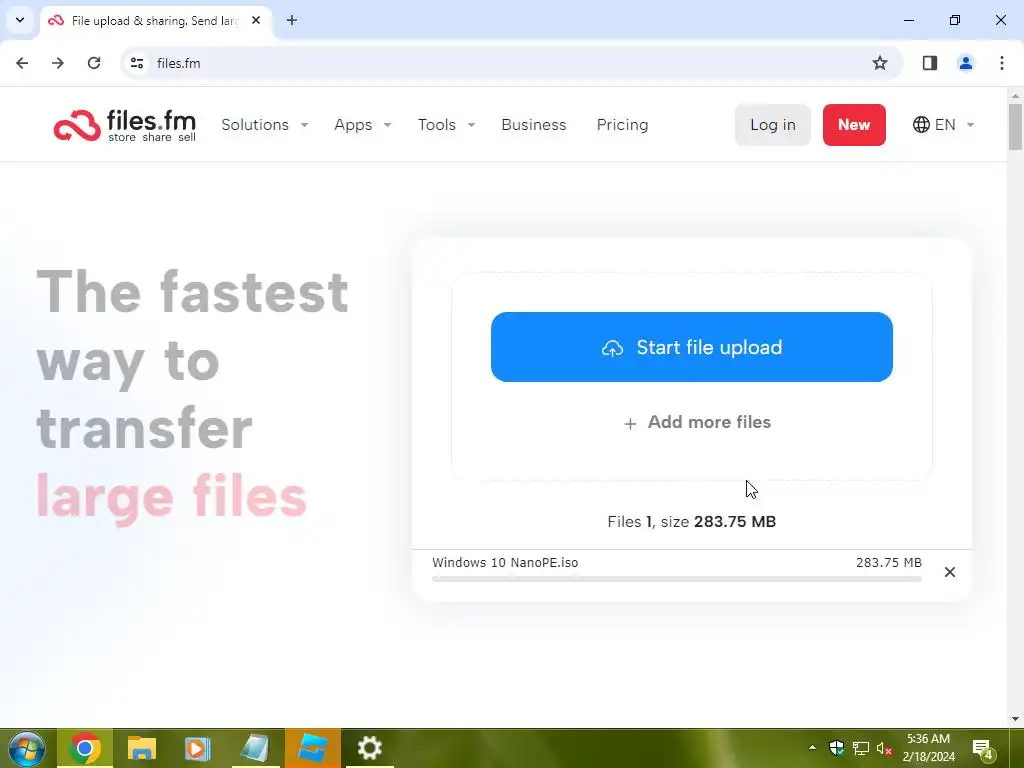Expand the Solutions menu
Viewport: 1024px width, 768px height.
(x=264, y=125)
